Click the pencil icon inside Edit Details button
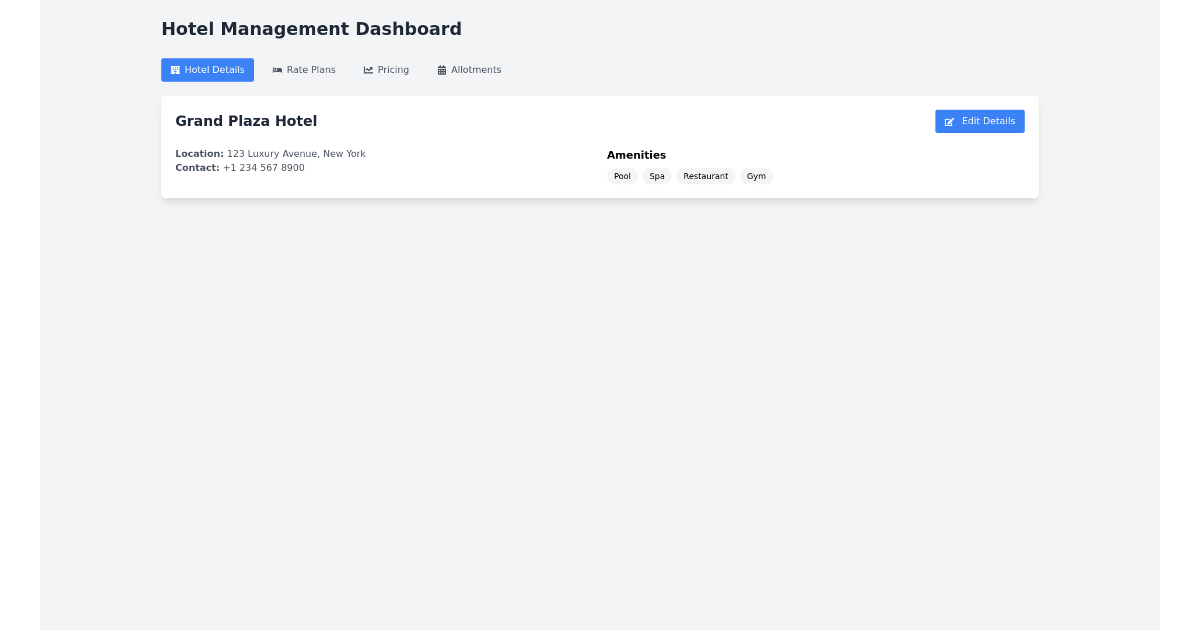 coord(950,121)
